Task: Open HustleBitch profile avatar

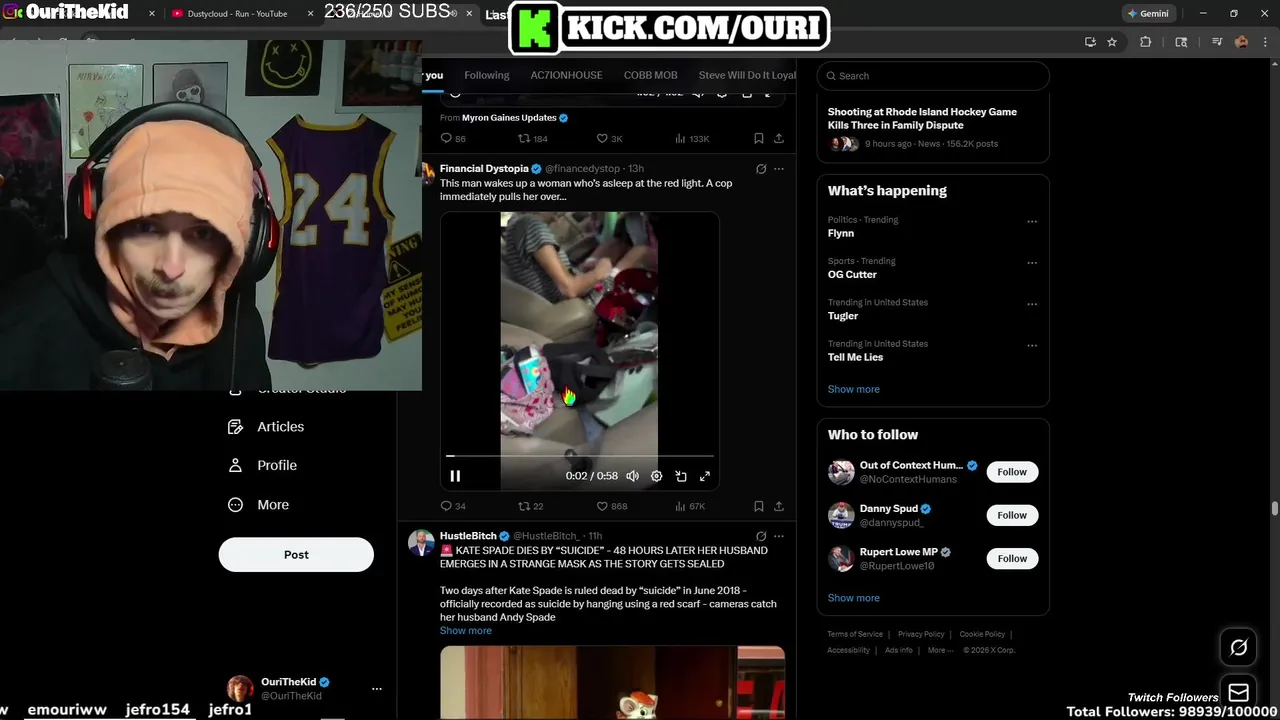Action: (421, 543)
